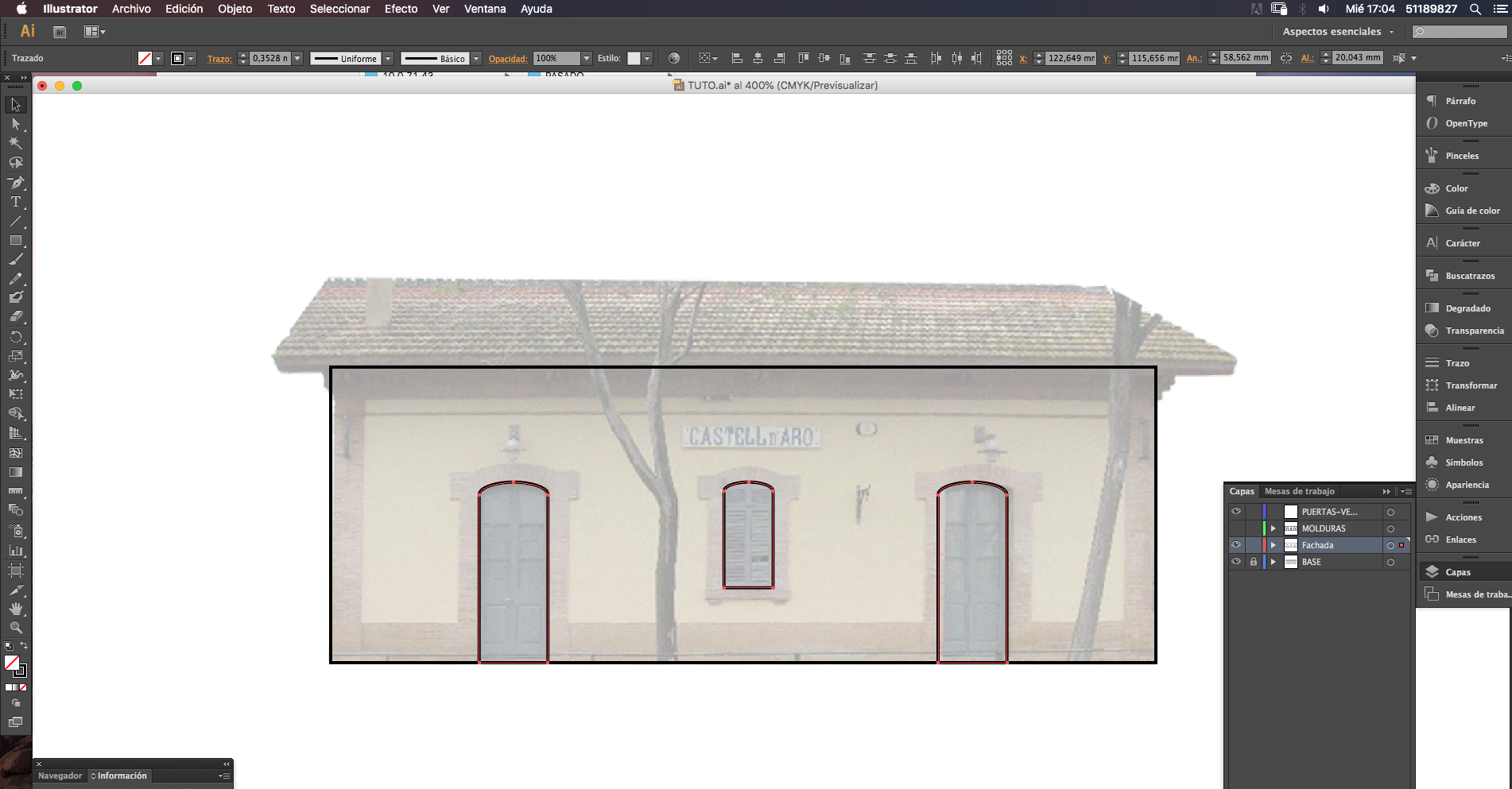The height and width of the screenshot is (789, 1512).
Task: Switch to Mesas de trabajo tab
Action: coord(1300,491)
